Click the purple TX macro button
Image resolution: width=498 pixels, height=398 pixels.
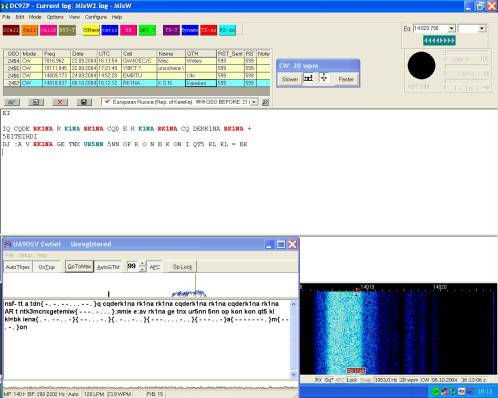pos(171,30)
